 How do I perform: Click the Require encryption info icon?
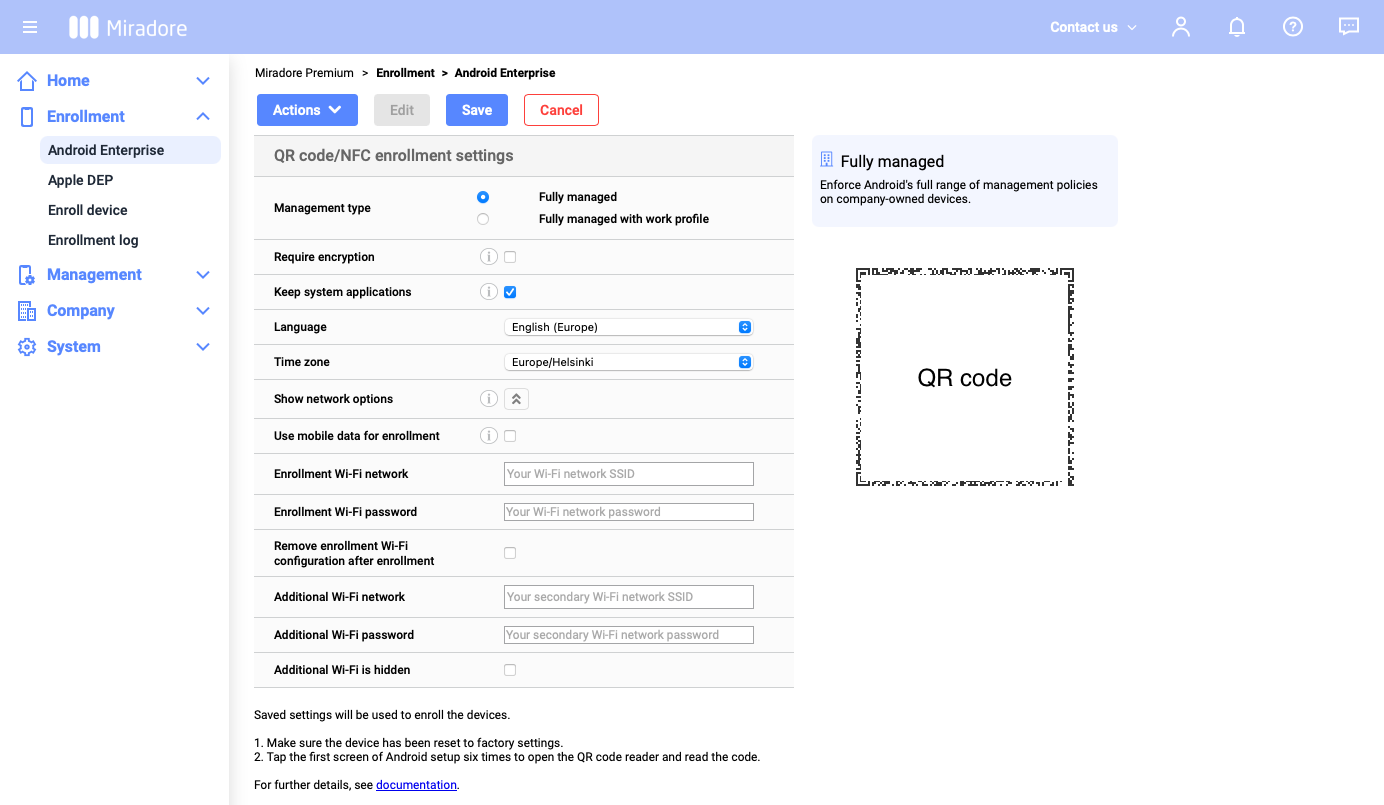coord(488,256)
